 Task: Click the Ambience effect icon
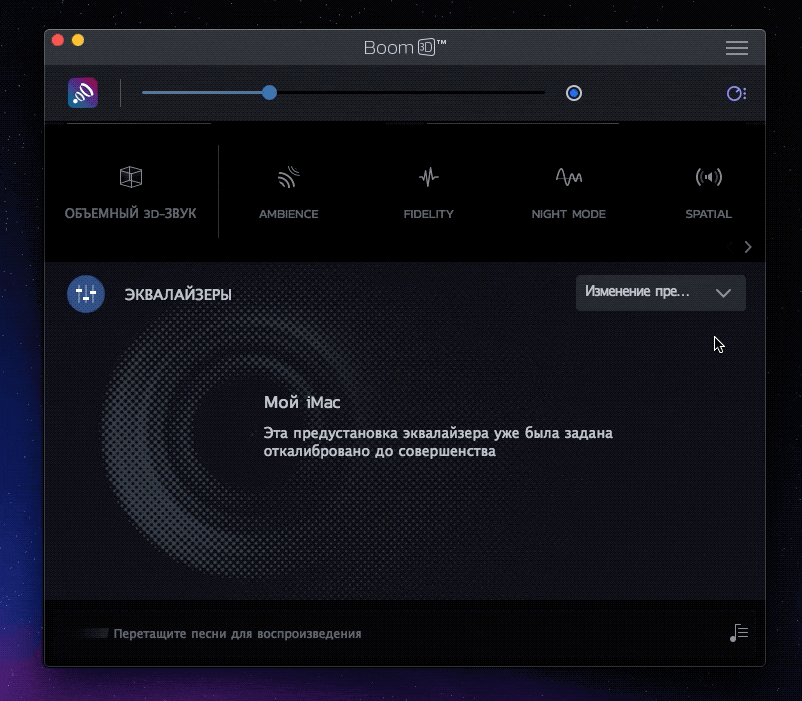click(288, 177)
